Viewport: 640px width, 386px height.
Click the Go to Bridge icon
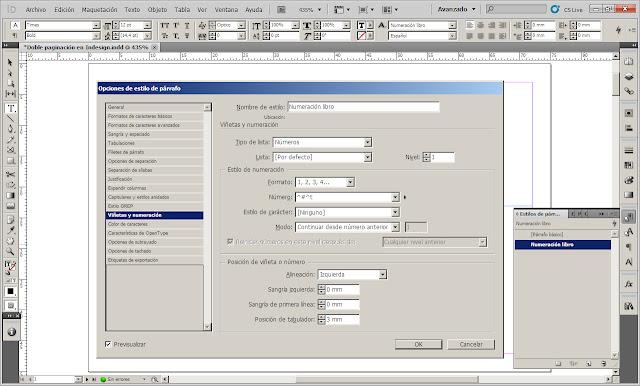(281, 9)
